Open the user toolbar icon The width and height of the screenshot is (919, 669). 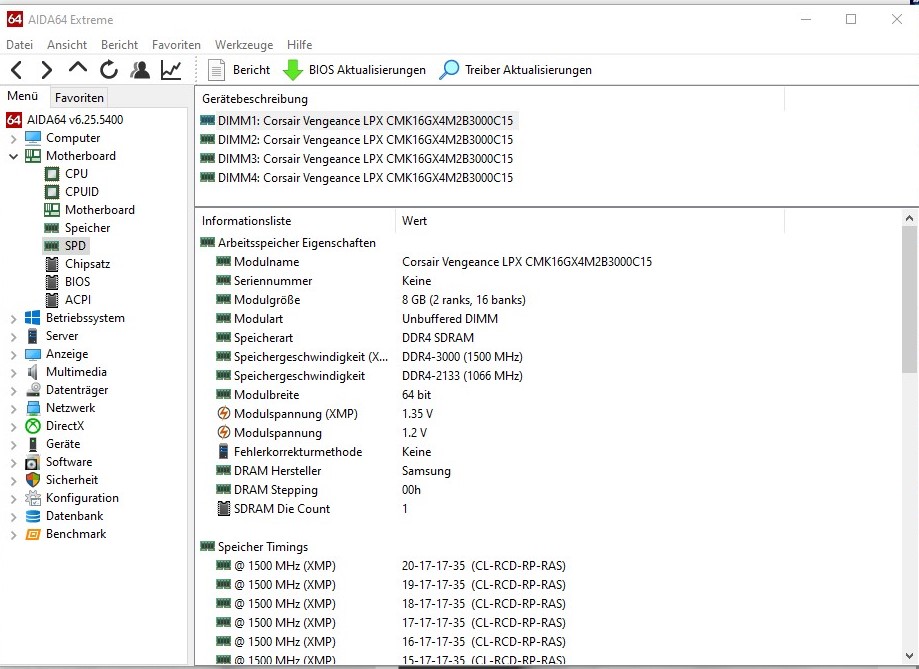tap(140, 70)
